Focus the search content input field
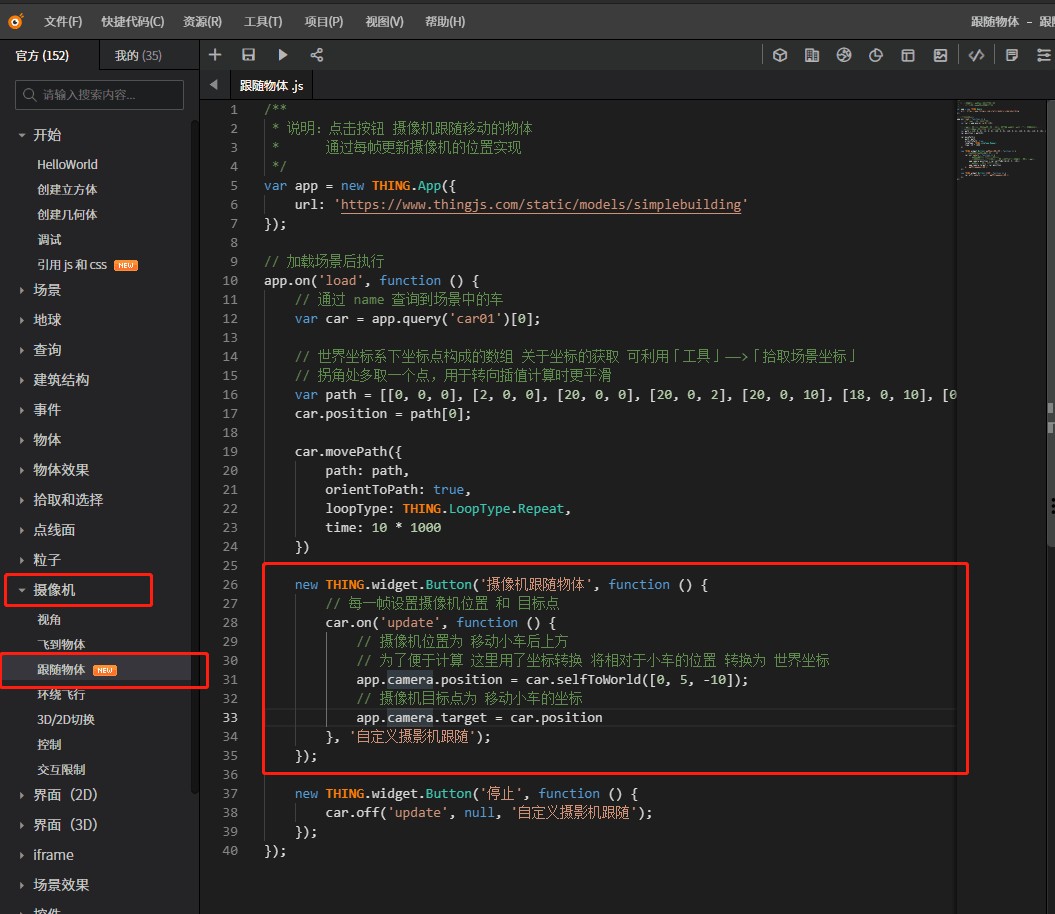This screenshot has width=1055, height=914. tap(100, 95)
